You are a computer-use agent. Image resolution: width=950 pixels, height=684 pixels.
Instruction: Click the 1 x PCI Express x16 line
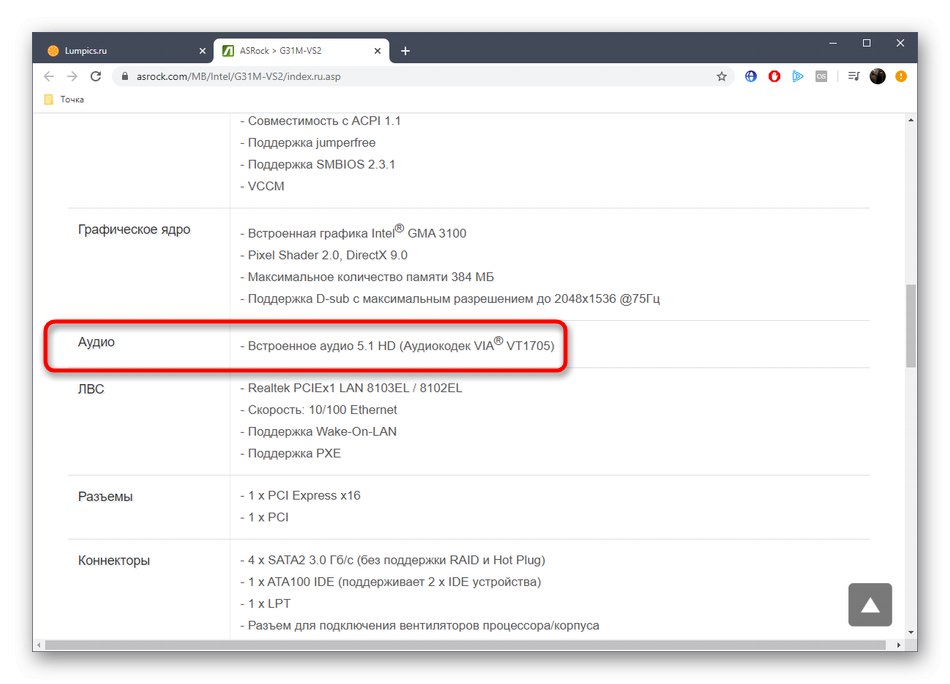300,496
